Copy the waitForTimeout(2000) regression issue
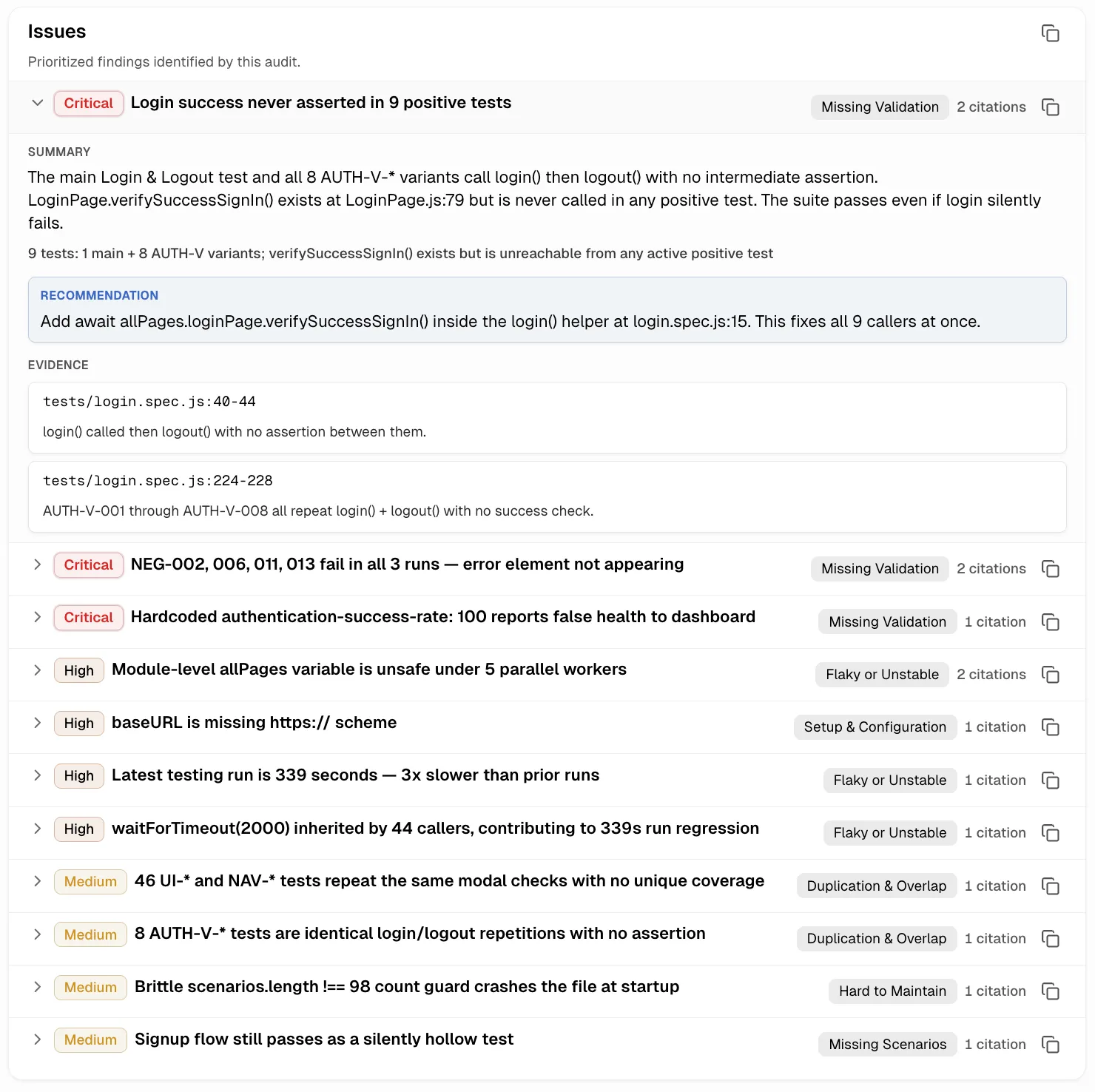This screenshot has height=1092, width=1095. 1051,832
